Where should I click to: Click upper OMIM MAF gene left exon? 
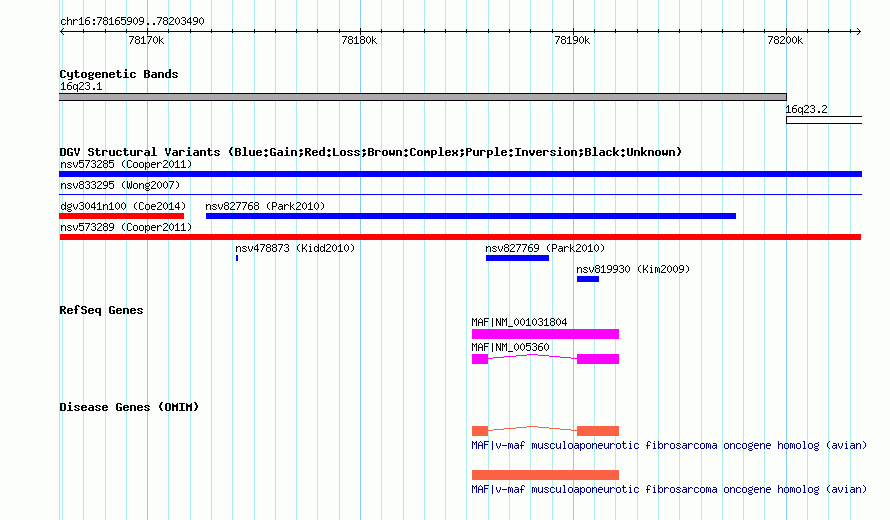point(480,431)
